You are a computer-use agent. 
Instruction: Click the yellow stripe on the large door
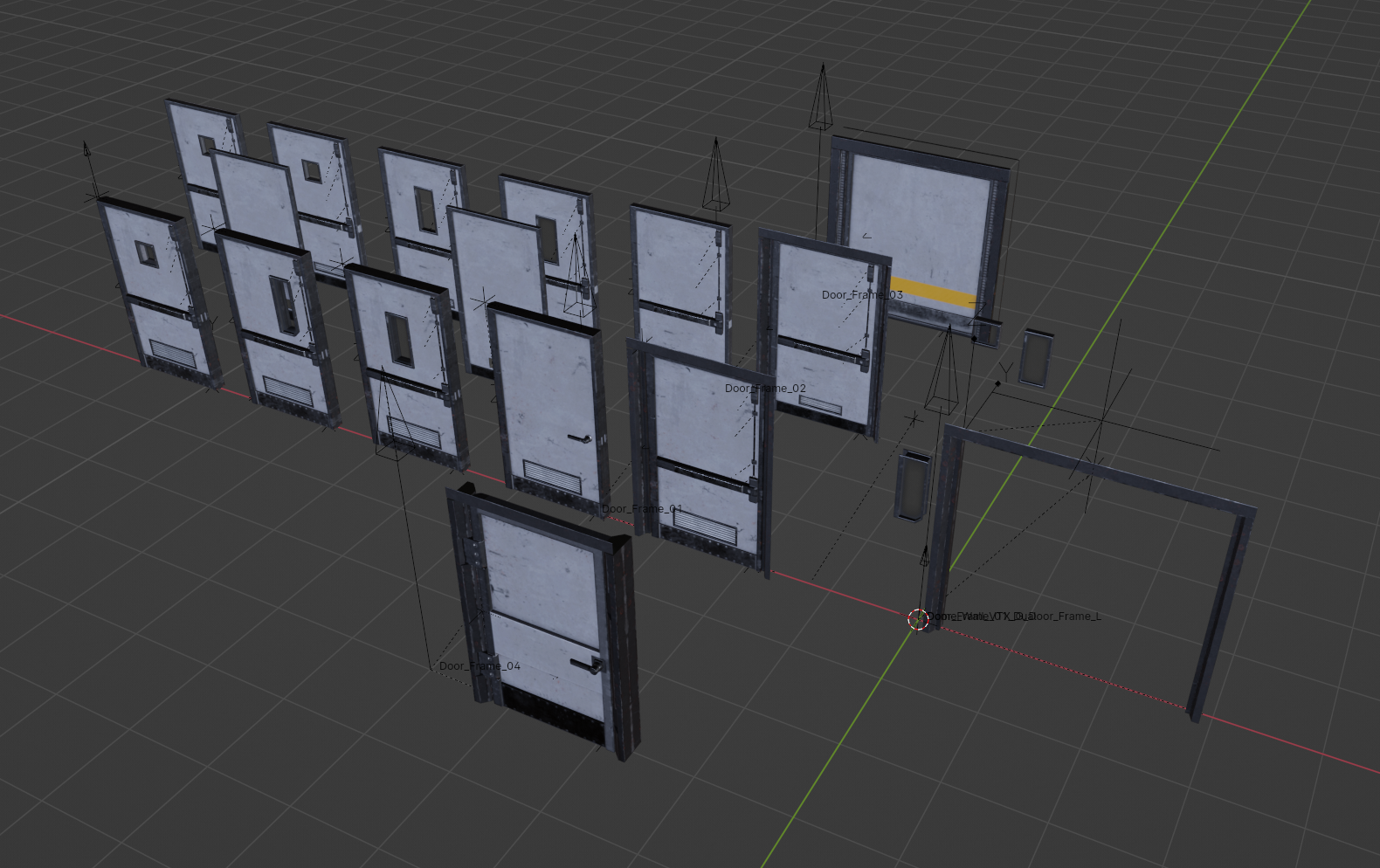(x=930, y=292)
